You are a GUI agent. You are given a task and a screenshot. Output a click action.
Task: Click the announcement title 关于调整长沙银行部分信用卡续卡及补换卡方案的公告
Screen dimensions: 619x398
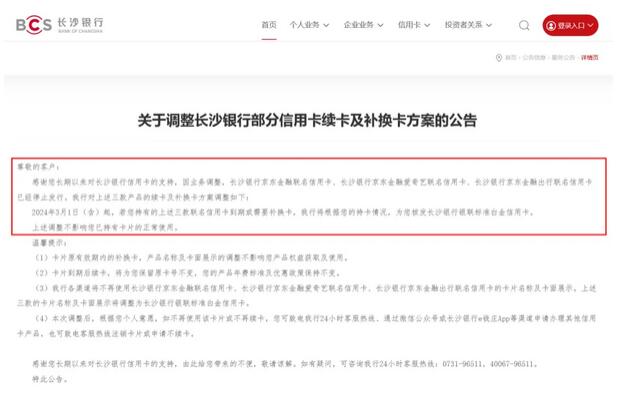coord(307,120)
